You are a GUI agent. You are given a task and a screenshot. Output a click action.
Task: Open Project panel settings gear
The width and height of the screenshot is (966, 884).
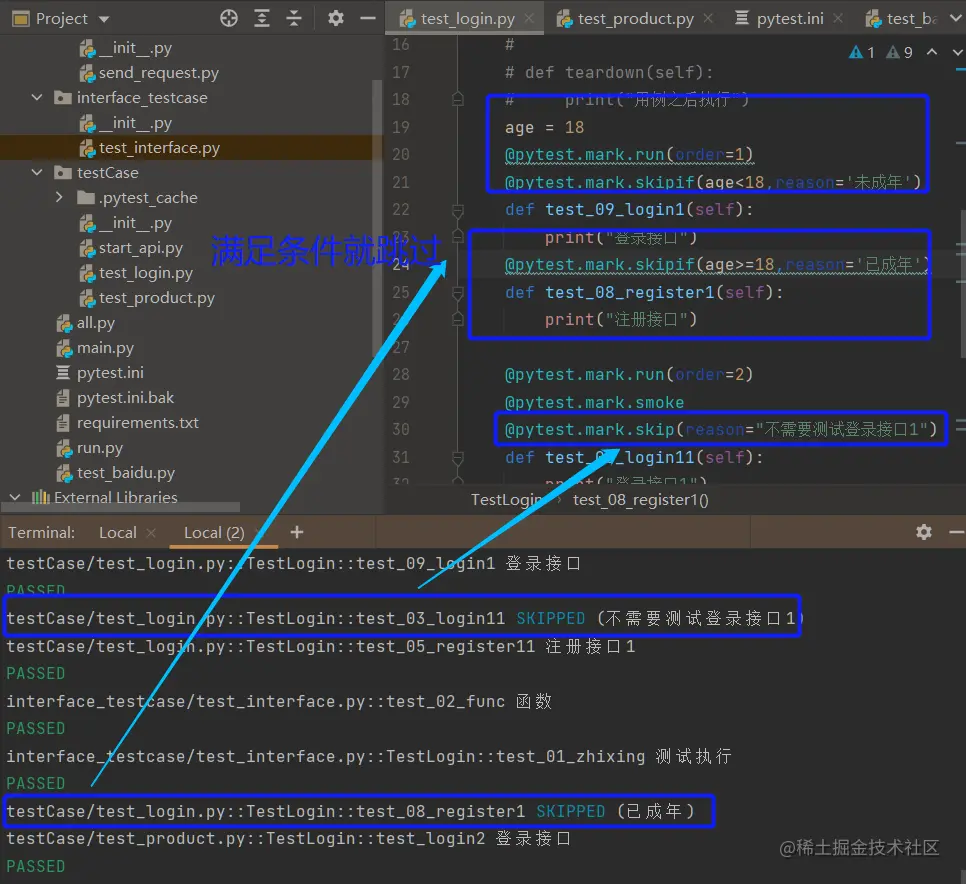[x=335, y=18]
